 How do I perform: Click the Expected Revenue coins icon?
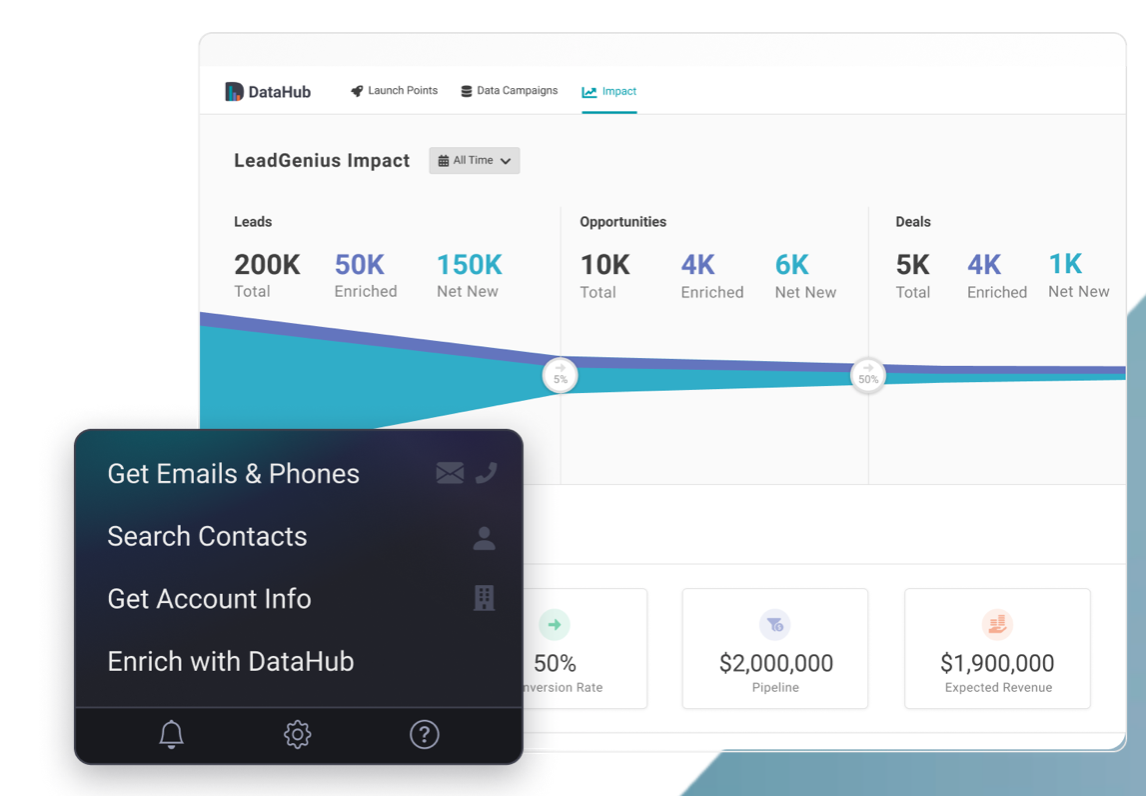[x=997, y=625]
